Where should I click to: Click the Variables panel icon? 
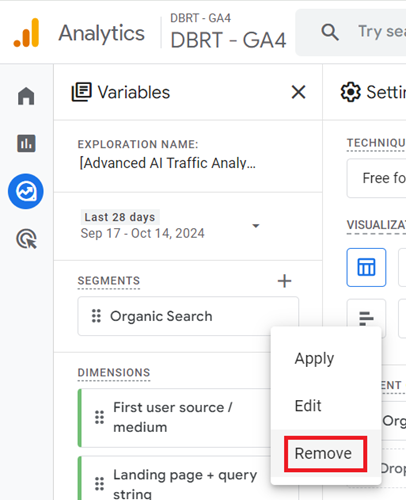[81, 92]
